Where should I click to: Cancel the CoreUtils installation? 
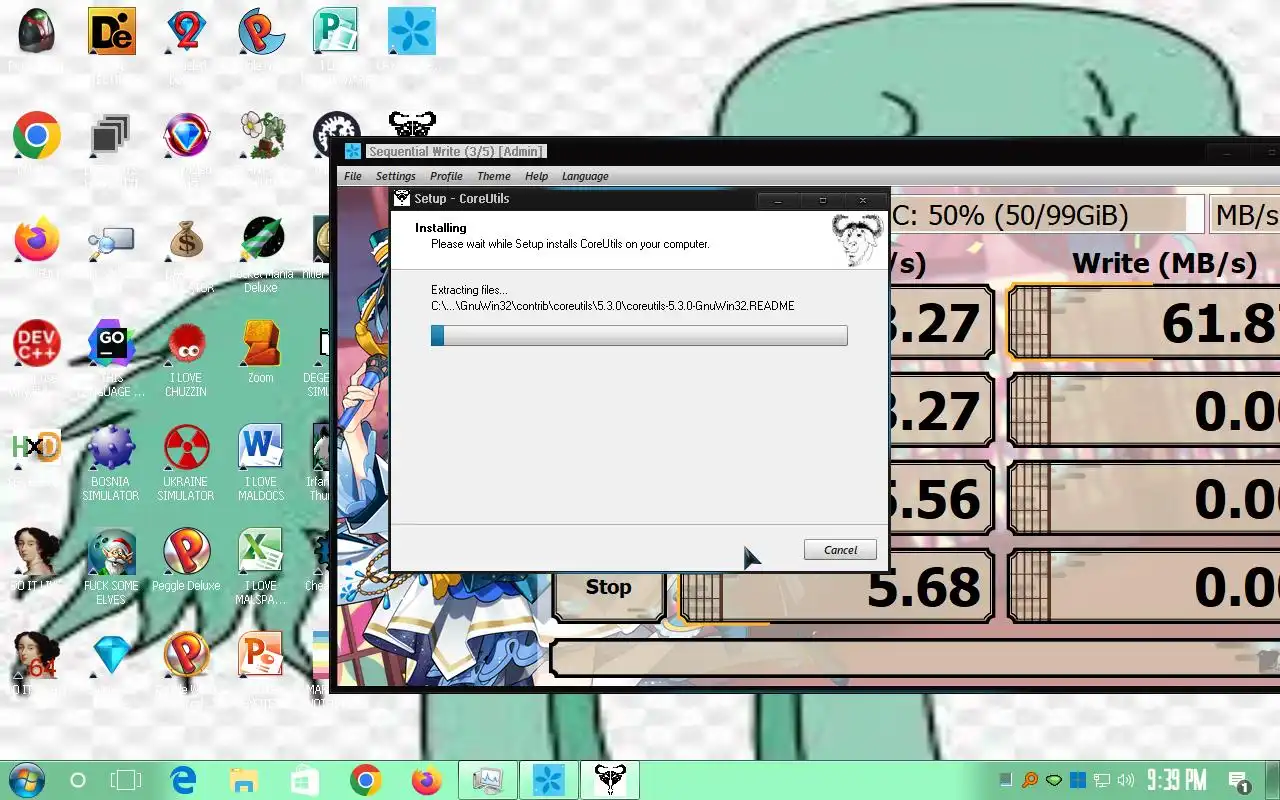point(840,550)
